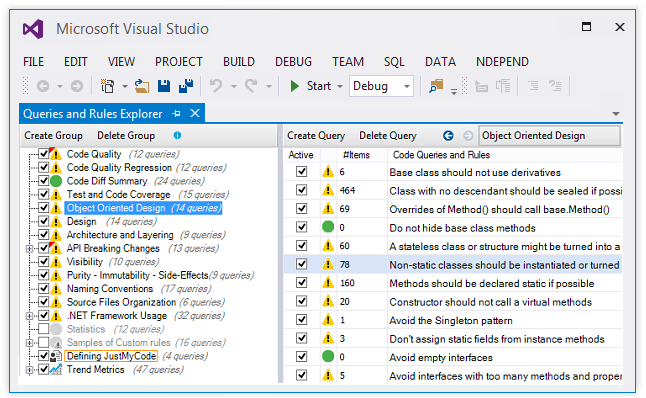Image resolution: width=646 pixels, height=398 pixels.
Task: Click the Redo arrow icon
Action: (251, 86)
